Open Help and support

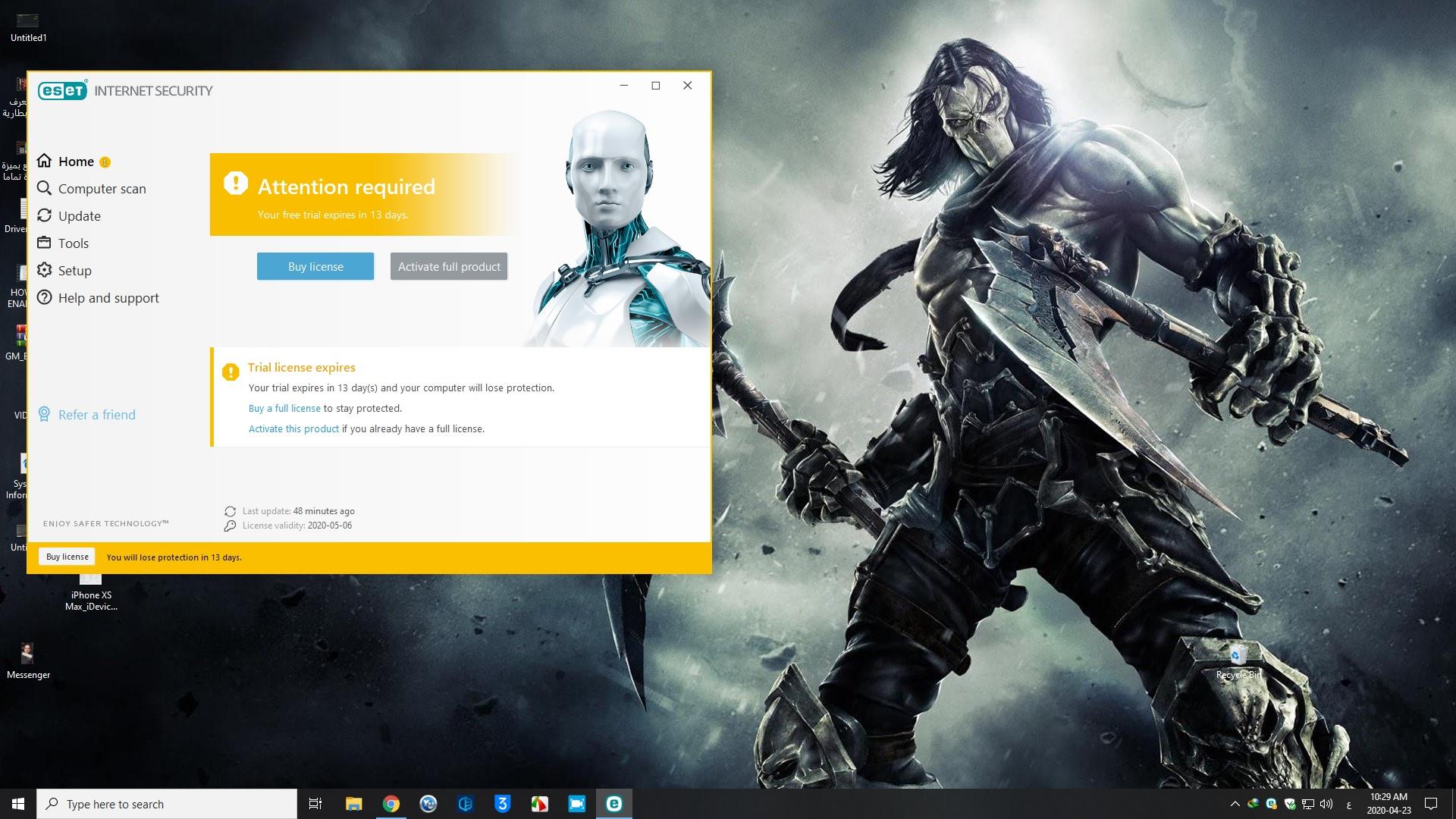98,298
